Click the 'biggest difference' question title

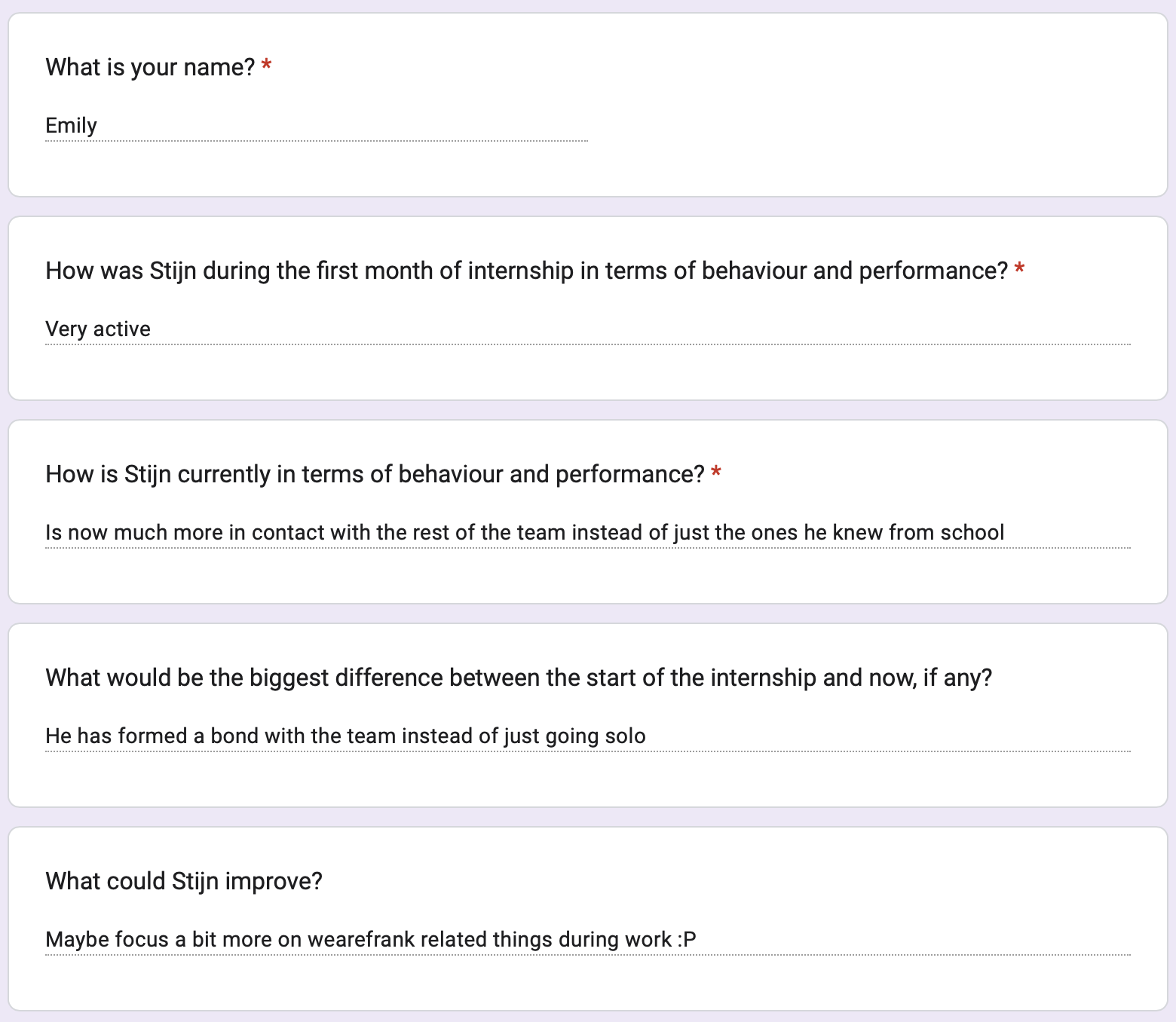519,678
